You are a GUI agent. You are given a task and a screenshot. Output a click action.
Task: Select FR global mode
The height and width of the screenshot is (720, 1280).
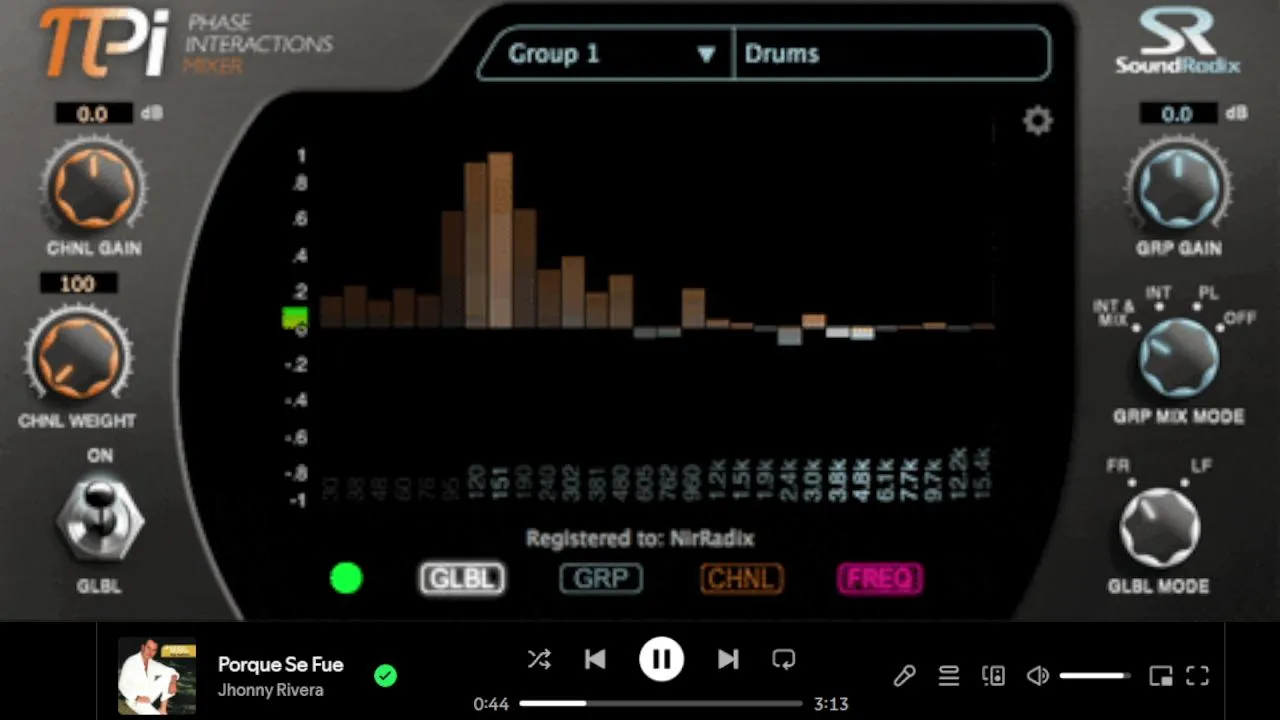click(x=1119, y=468)
